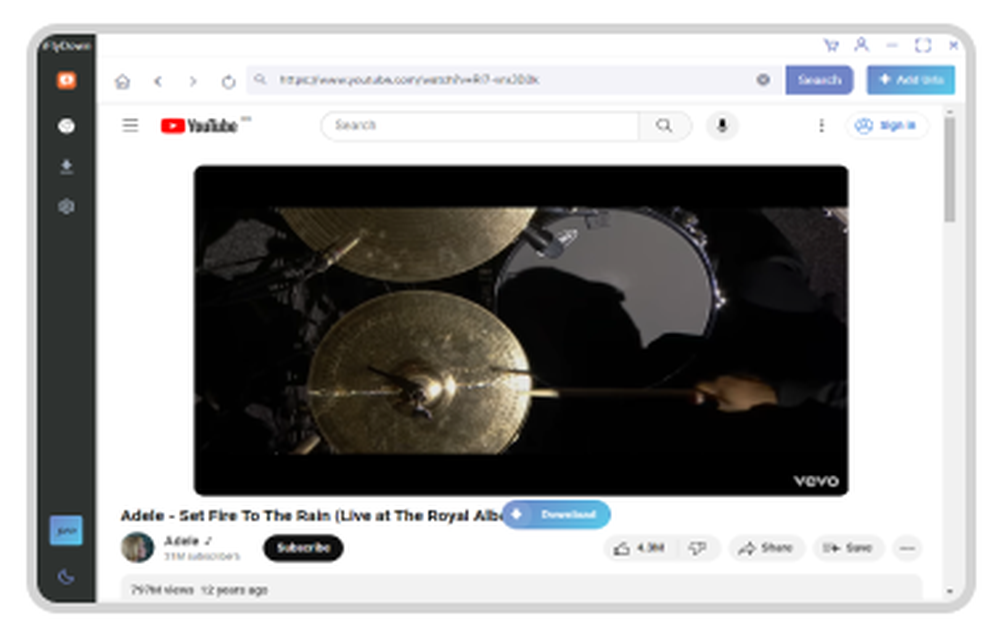1000x629 pixels.
Task: Click the Add Urls button
Action: 910,80
